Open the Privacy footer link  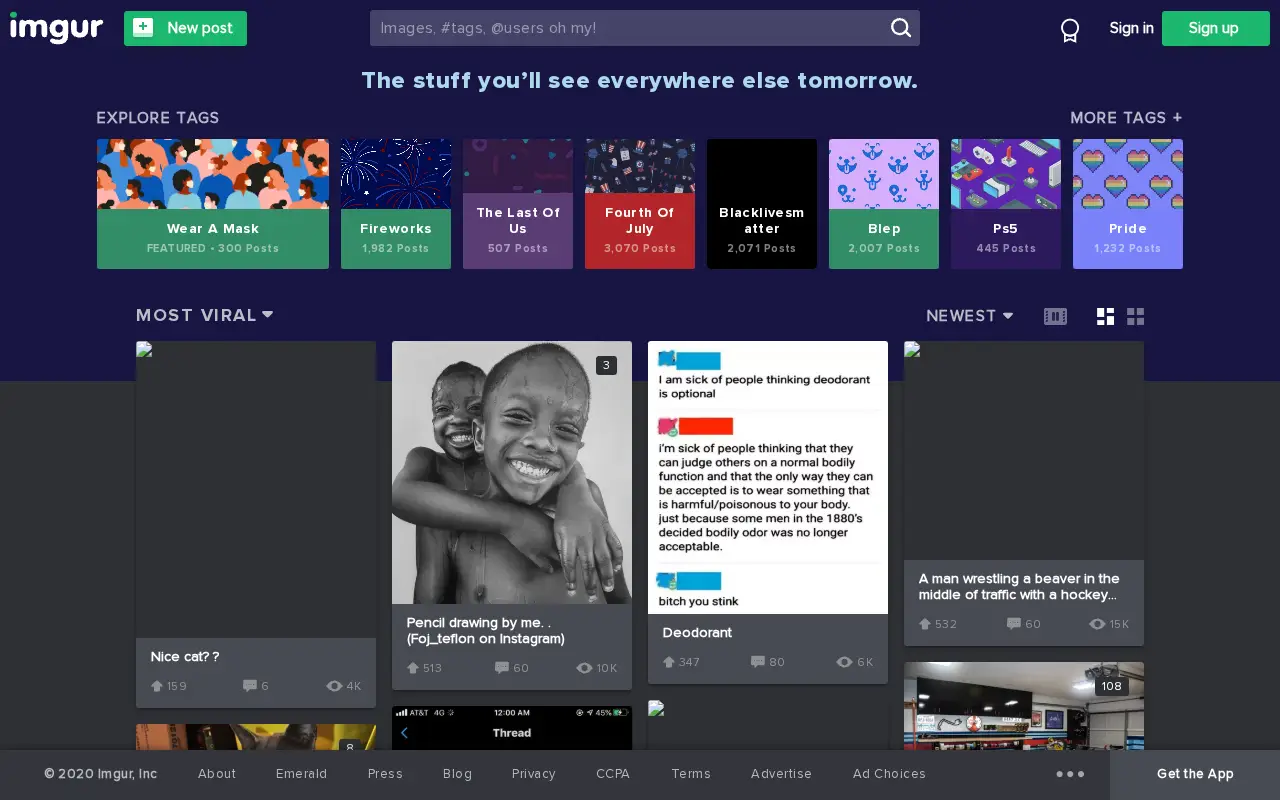tap(534, 774)
